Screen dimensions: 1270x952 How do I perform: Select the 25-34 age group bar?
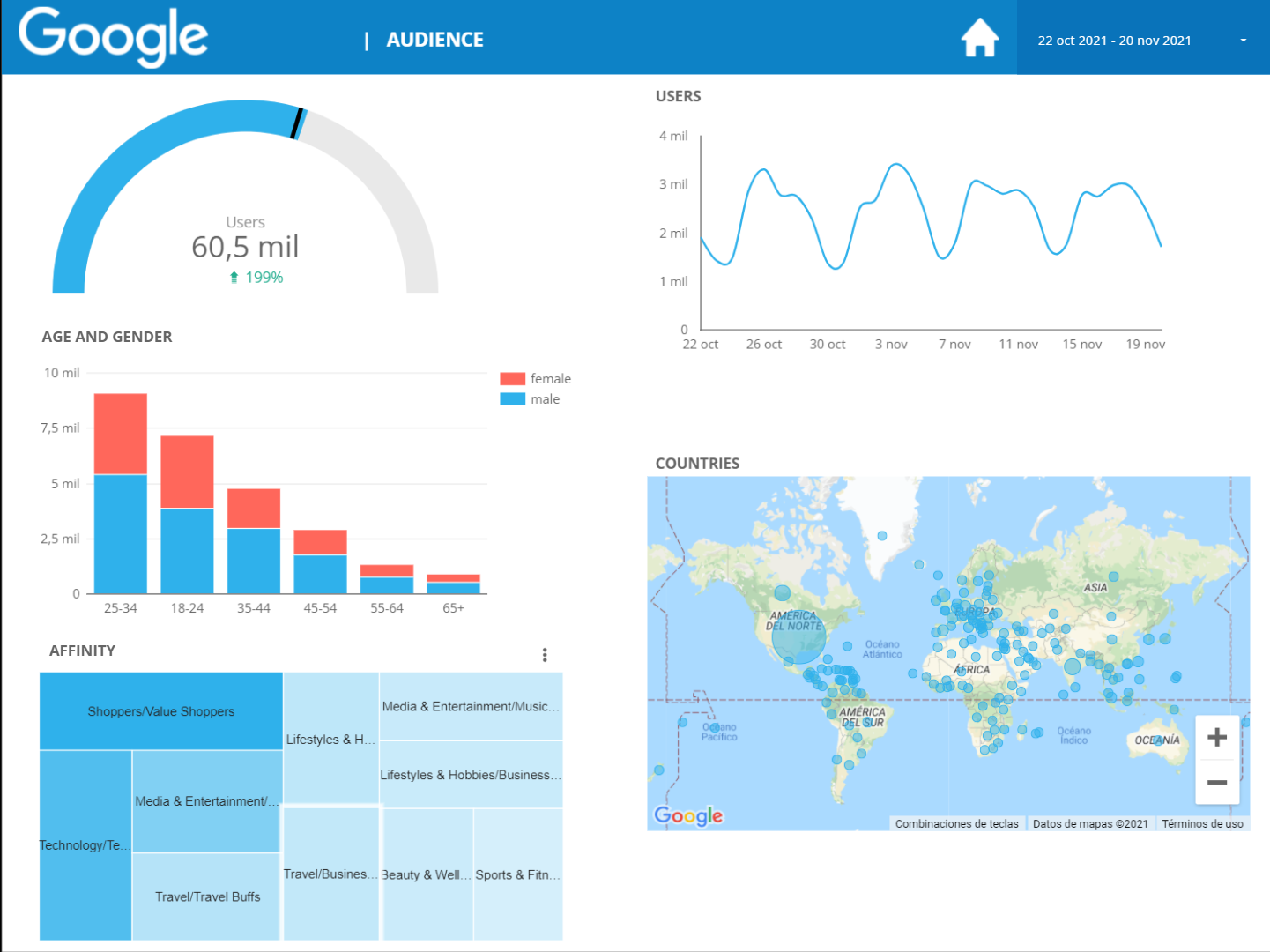coord(121,494)
